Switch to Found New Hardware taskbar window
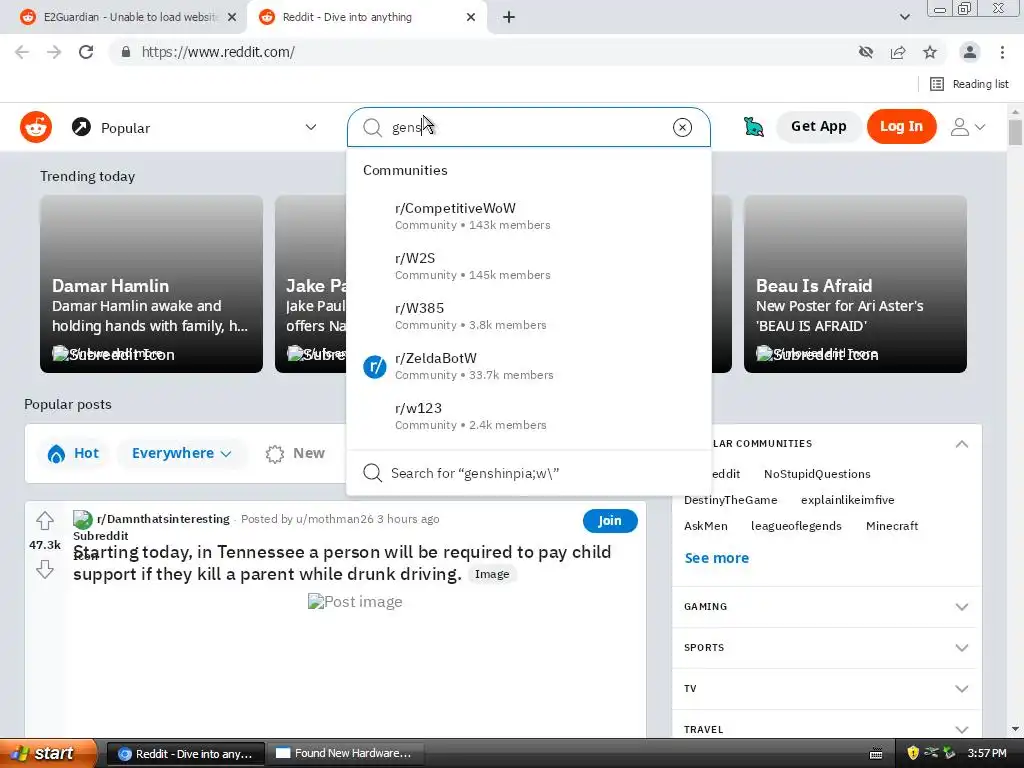 click(x=347, y=754)
